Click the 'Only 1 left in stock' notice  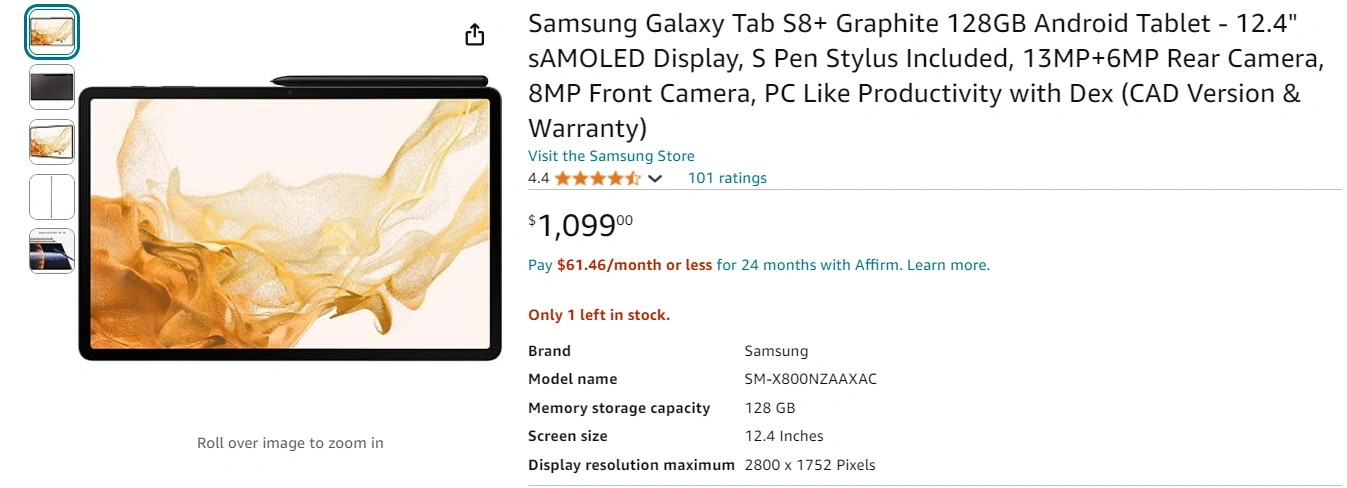[599, 315]
